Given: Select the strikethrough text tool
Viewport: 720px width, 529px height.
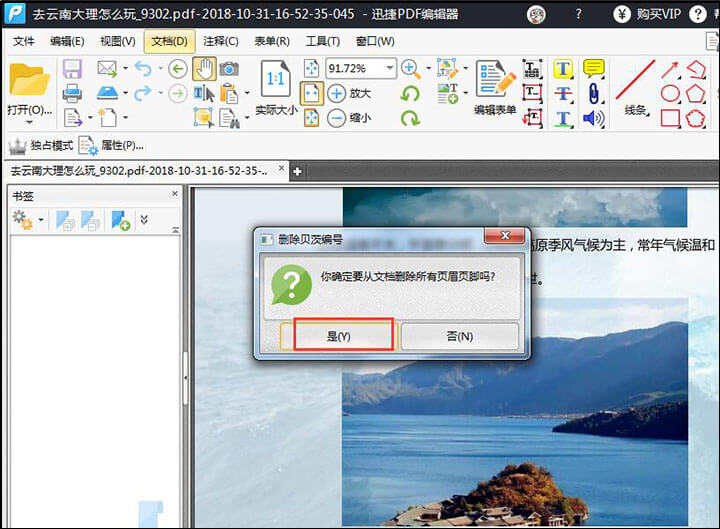Looking at the screenshot, I should (563, 93).
